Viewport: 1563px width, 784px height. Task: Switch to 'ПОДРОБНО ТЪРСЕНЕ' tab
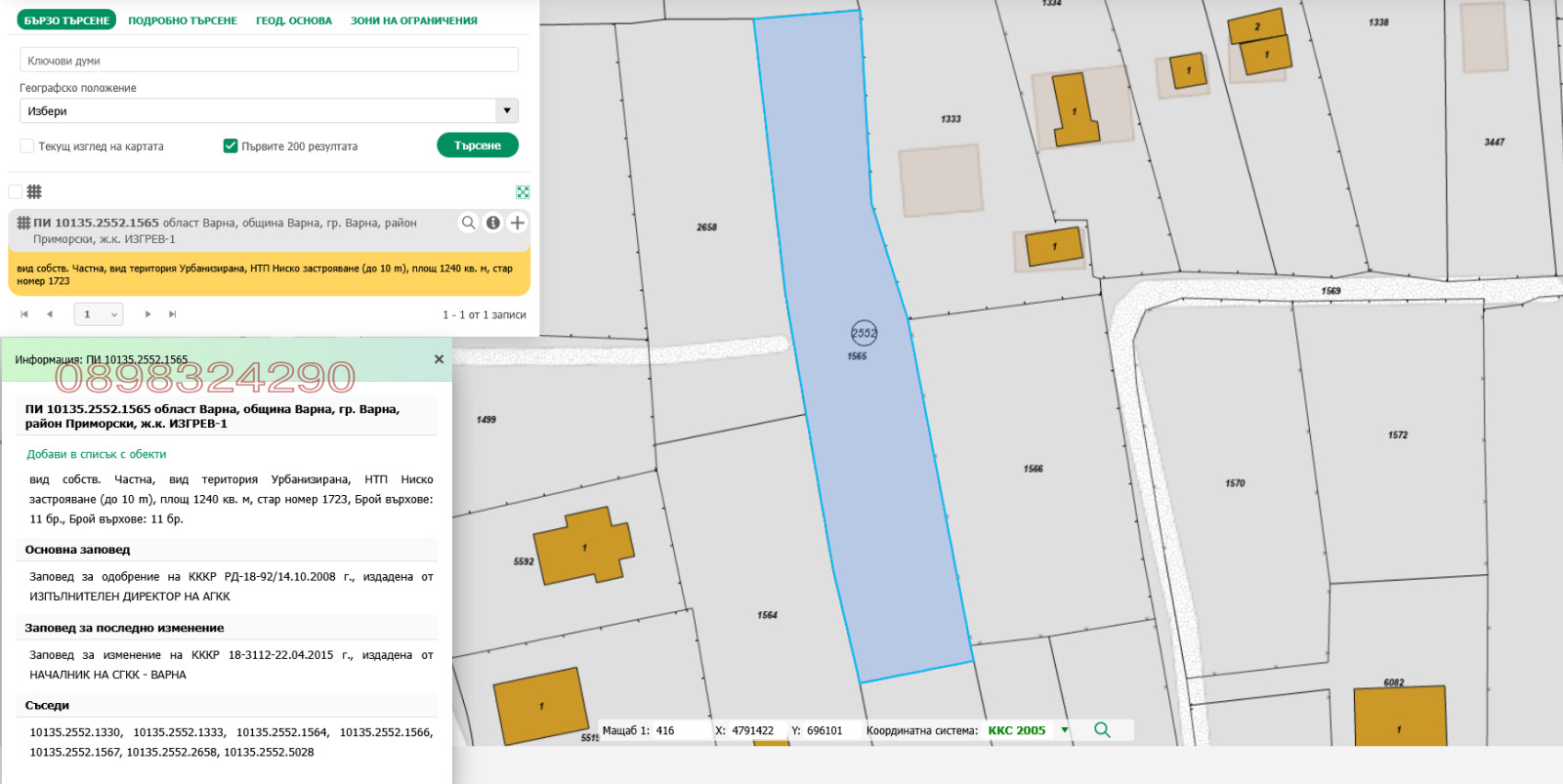pyautogui.click(x=183, y=21)
